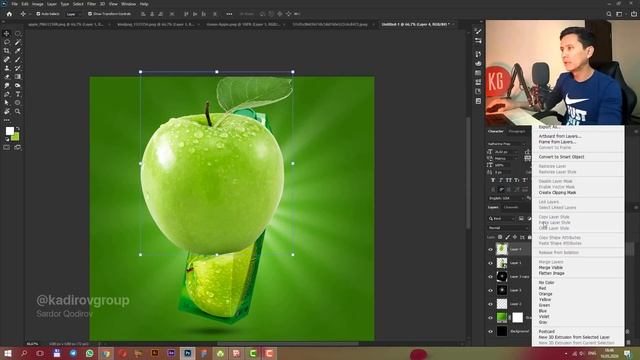Hide the Background layer eye
The height and width of the screenshot is (360, 640).
point(490,331)
